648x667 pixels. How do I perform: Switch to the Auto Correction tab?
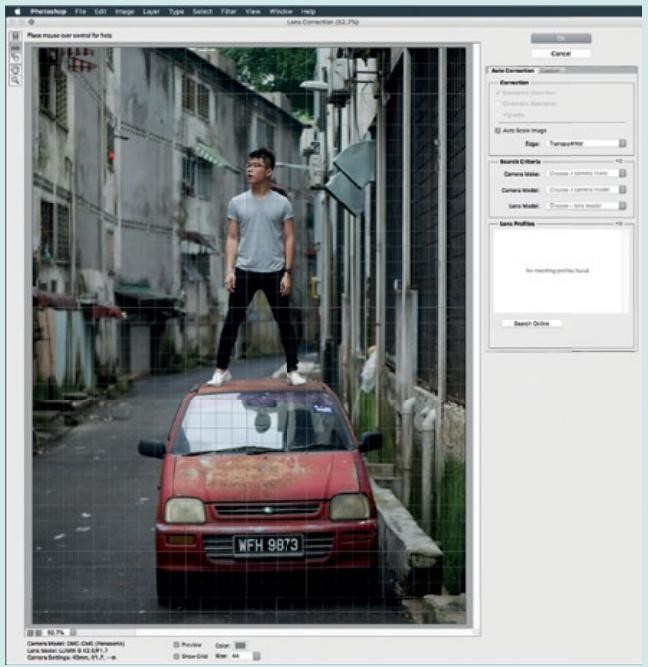click(512, 70)
